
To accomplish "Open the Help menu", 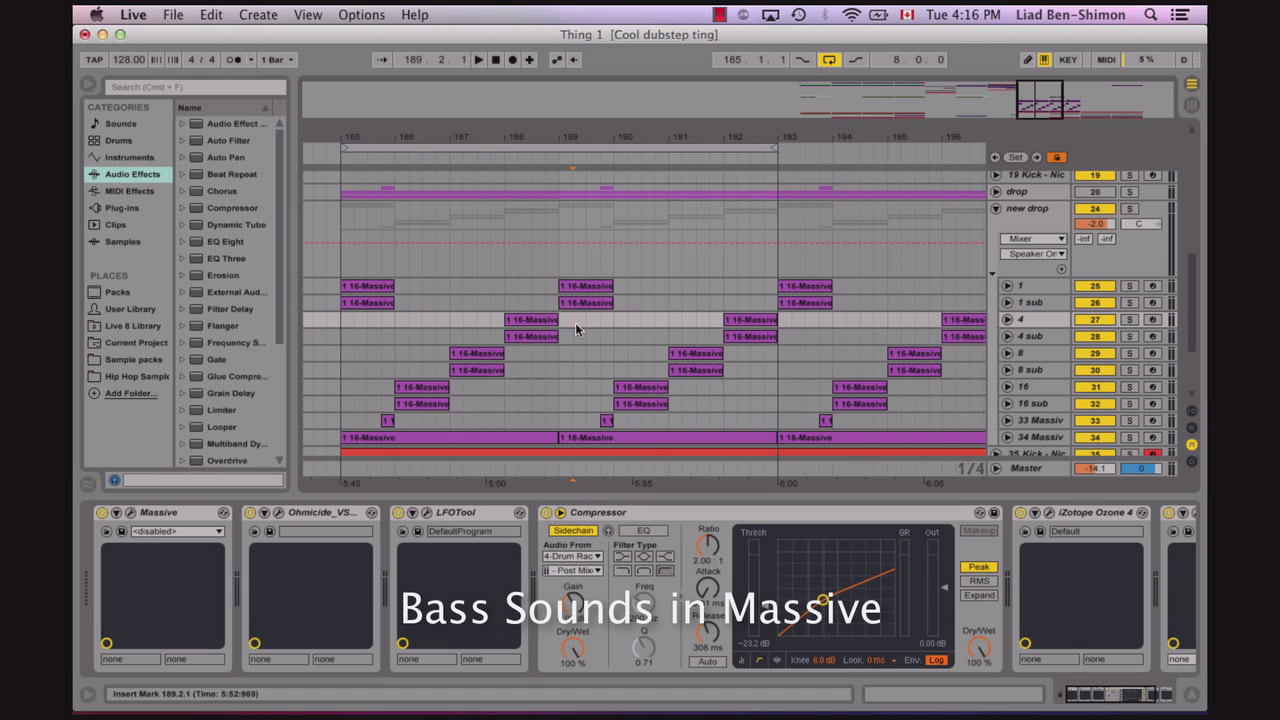I will (415, 15).
